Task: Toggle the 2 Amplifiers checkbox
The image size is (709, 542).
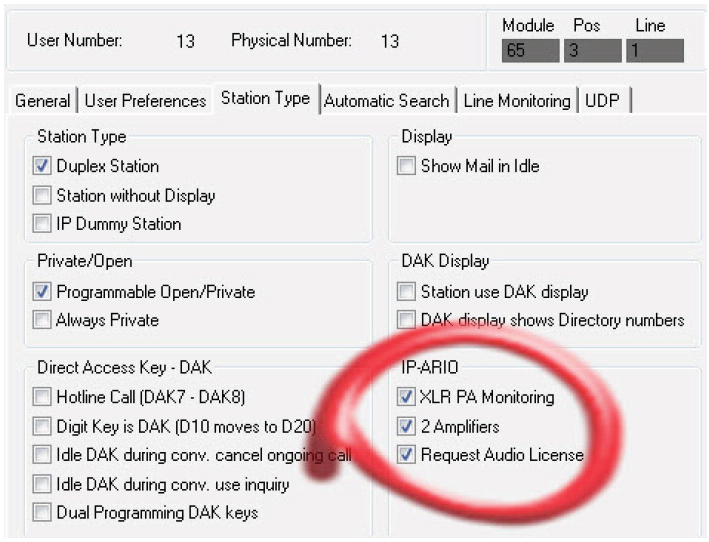Action: click(x=406, y=426)
